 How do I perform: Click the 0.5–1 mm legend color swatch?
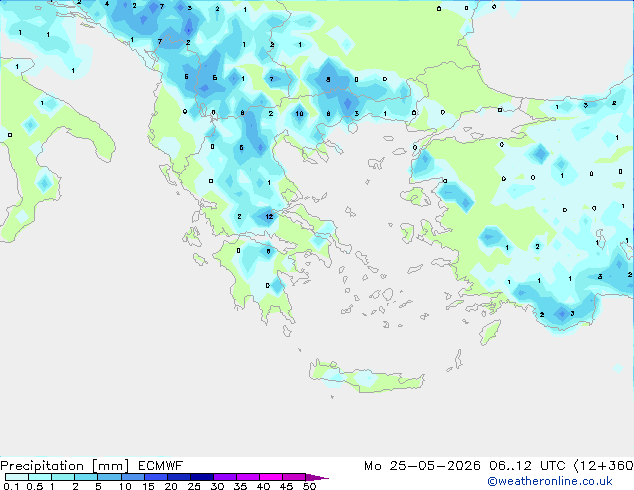click(40, 477)
